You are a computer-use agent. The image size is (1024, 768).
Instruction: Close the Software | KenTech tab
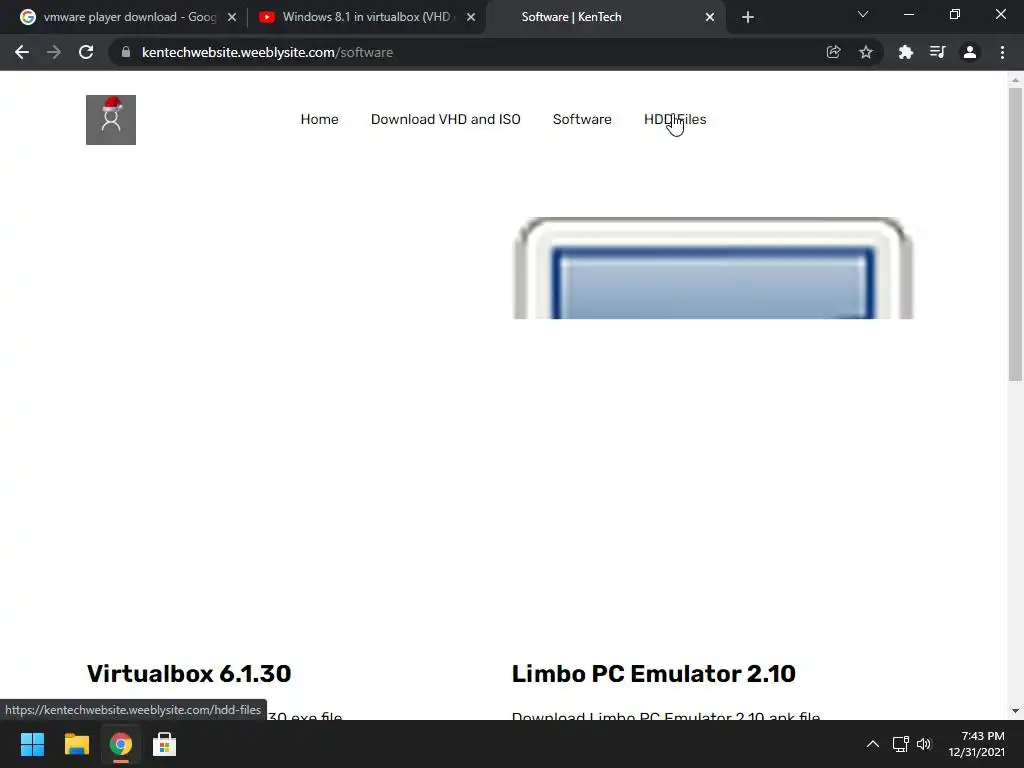[x=710, y=17]
